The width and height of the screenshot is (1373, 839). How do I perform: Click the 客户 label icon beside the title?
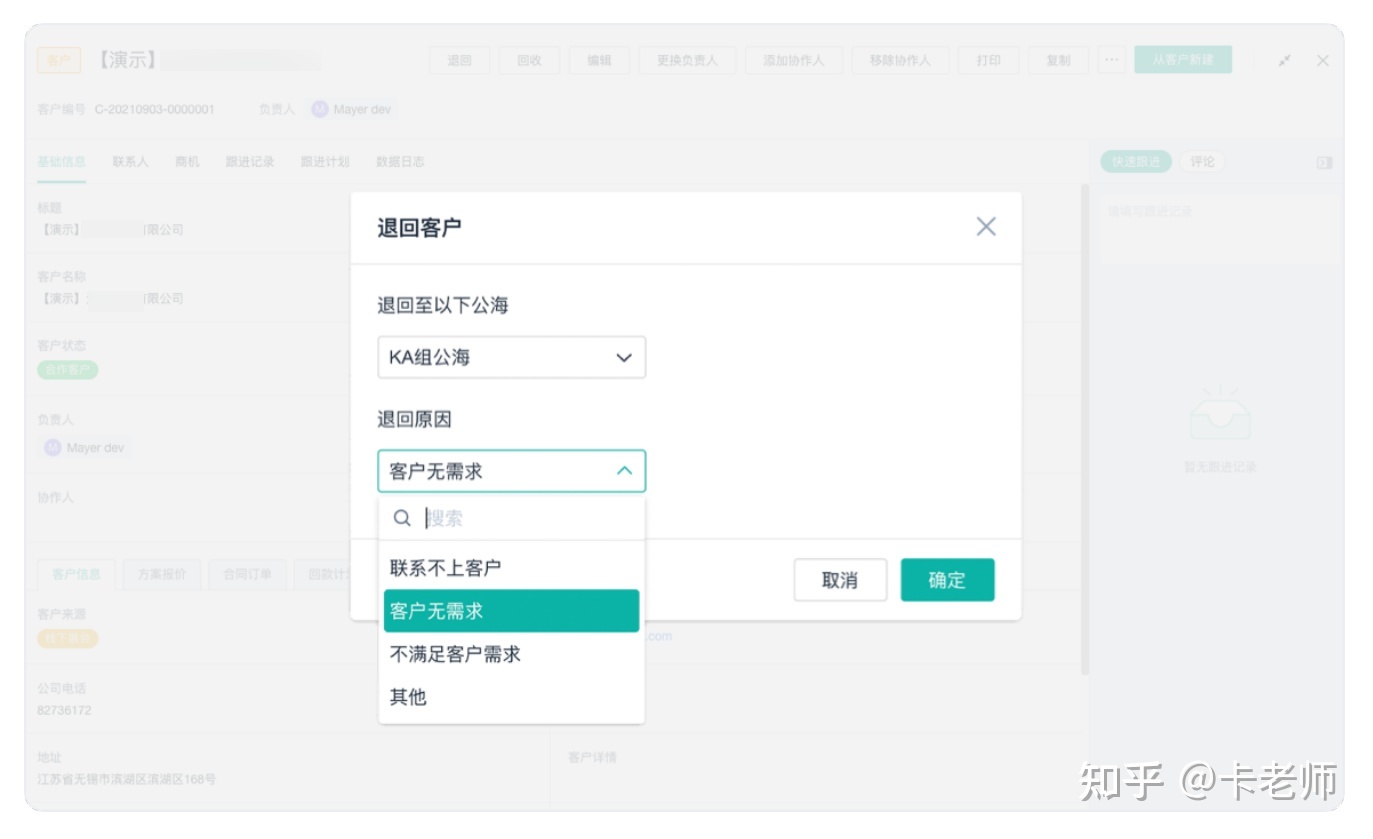(59, 60)
